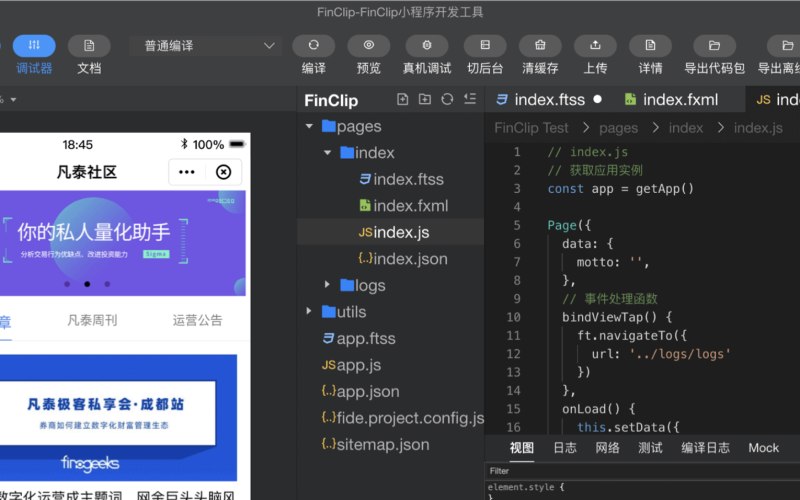This screenshot has width=800, height=500.
Task: Click the '../logs/logs' url string
Action: (x=680, y=354)
